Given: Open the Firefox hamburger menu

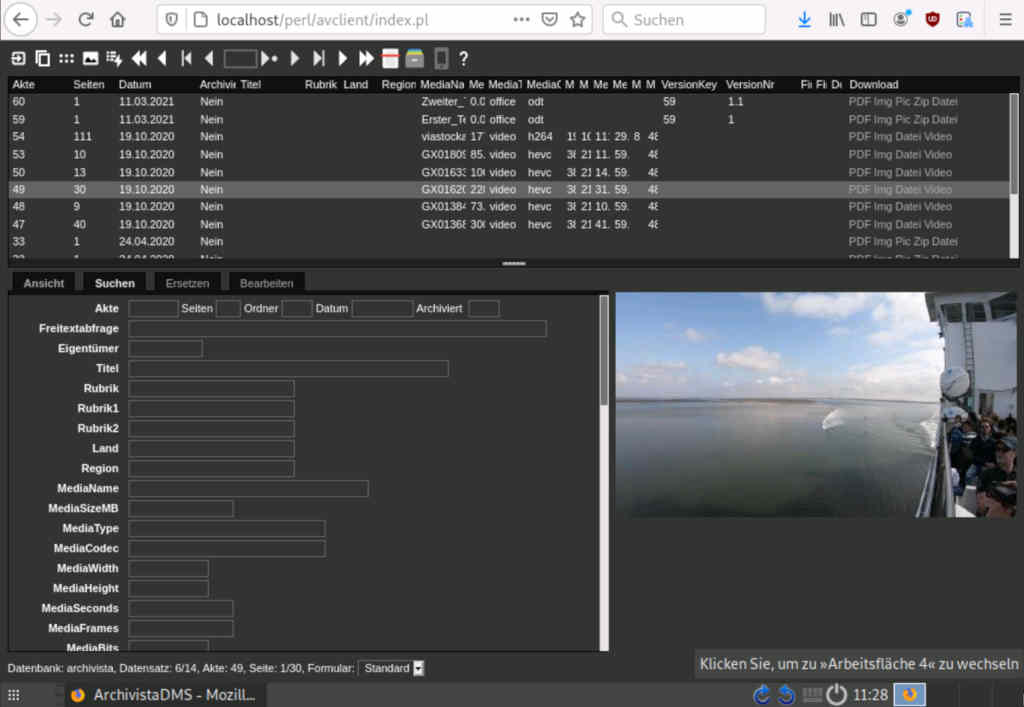Looking at the screenshot, I should point(1005,19).
